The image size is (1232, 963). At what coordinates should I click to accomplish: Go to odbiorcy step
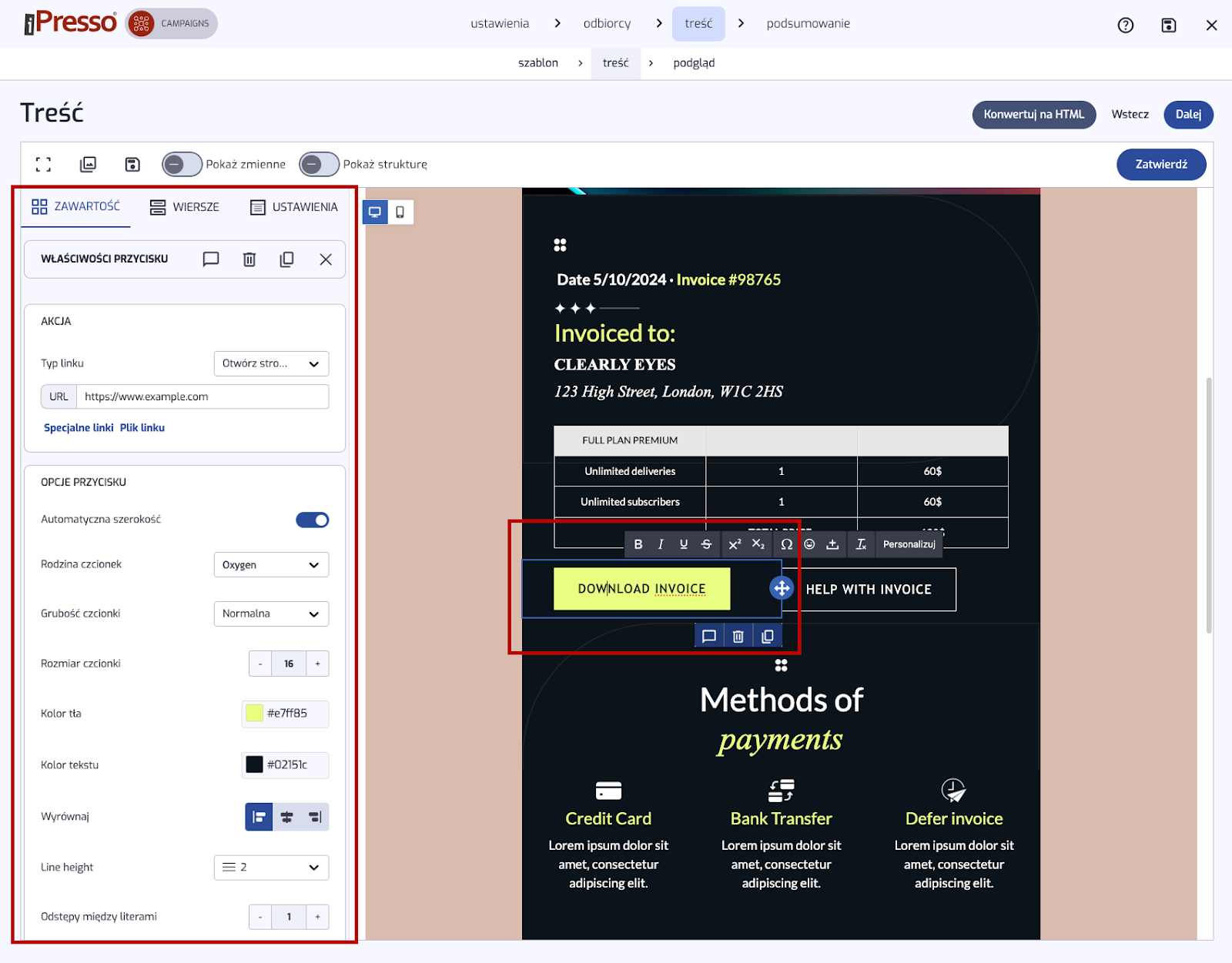pos(607,24)
